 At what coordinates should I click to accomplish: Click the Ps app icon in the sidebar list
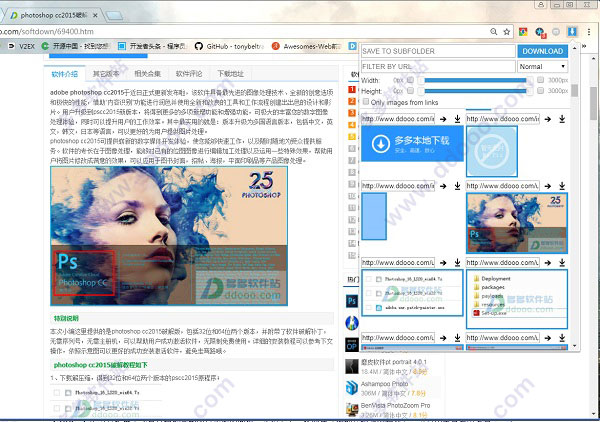click(x=352, y=301)
